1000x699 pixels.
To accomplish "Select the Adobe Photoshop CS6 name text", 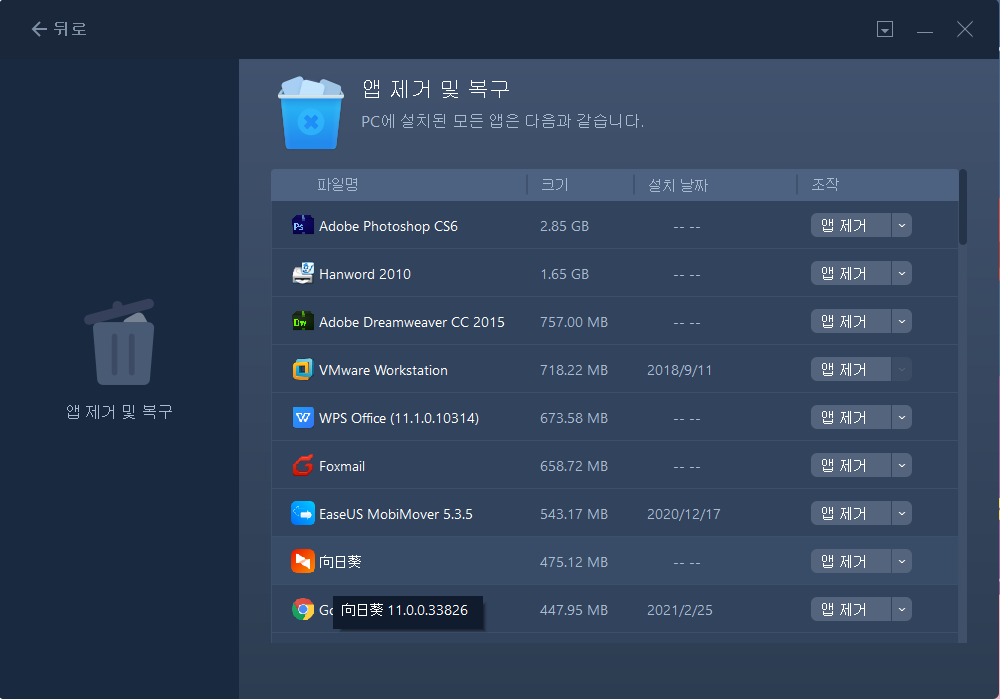I will pyautogui.click(x=388, y=226).
